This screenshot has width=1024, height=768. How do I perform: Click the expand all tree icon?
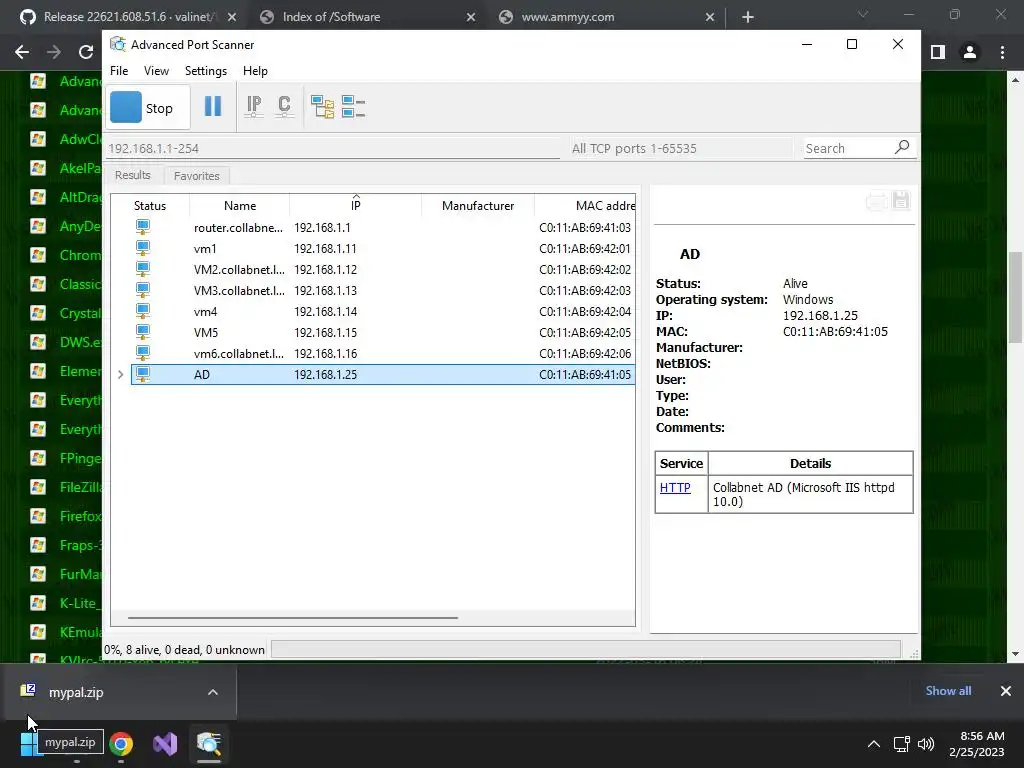pos(322,106)
